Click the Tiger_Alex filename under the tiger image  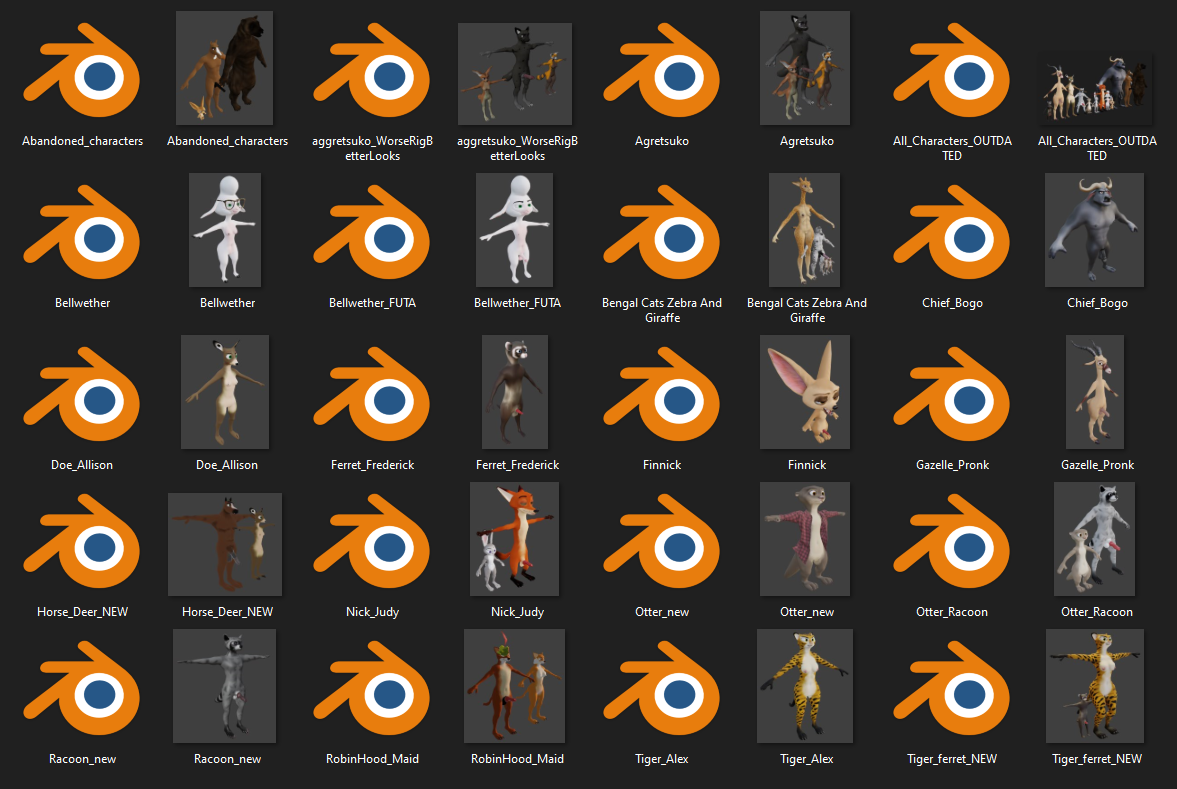pyautogui.click(x=806, y=759)
